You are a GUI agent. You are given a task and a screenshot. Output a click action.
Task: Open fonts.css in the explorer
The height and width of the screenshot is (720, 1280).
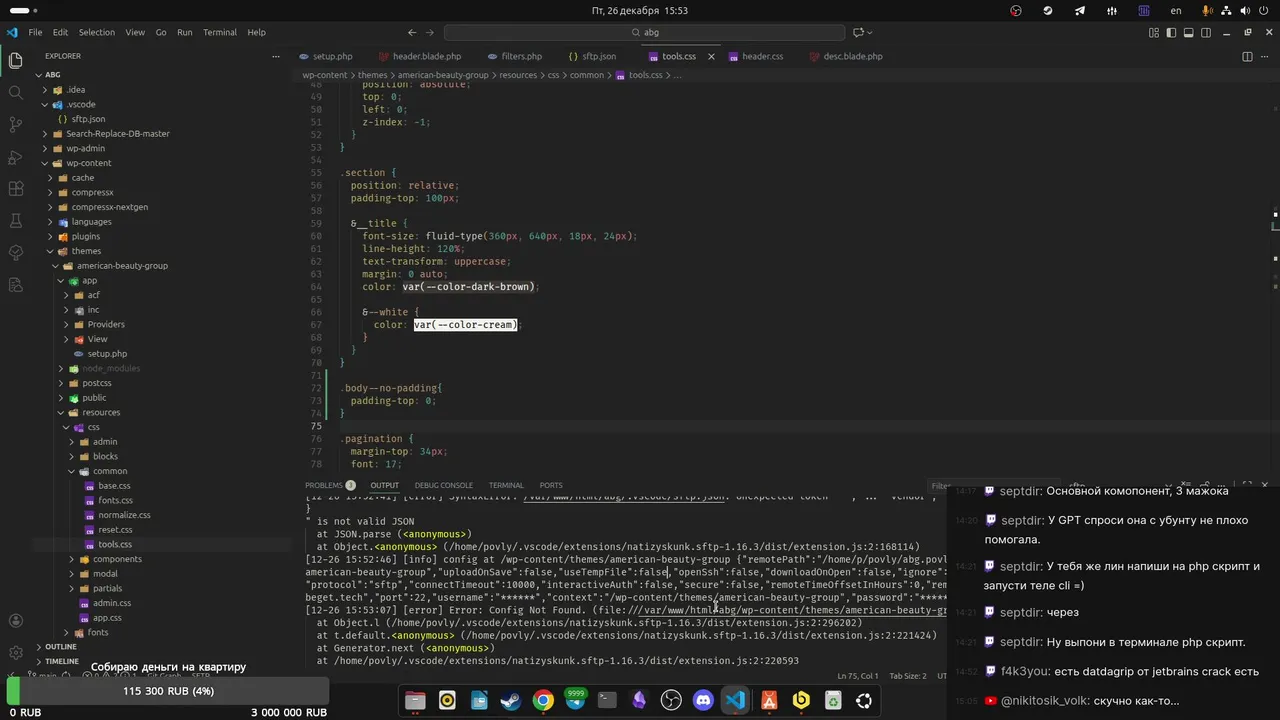[115, 500]
